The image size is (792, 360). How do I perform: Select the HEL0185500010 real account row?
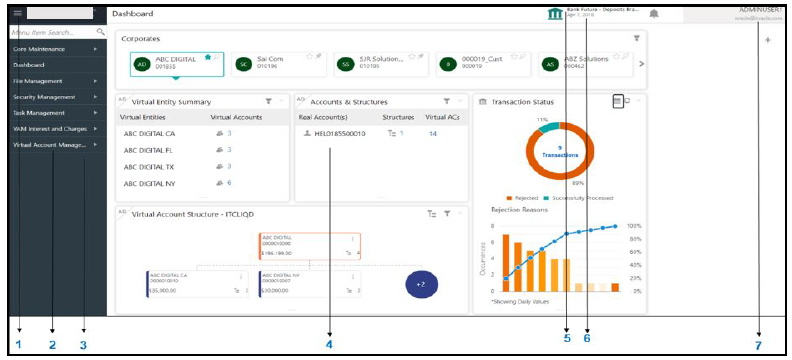pyautogui.click(x=381, y=134)
